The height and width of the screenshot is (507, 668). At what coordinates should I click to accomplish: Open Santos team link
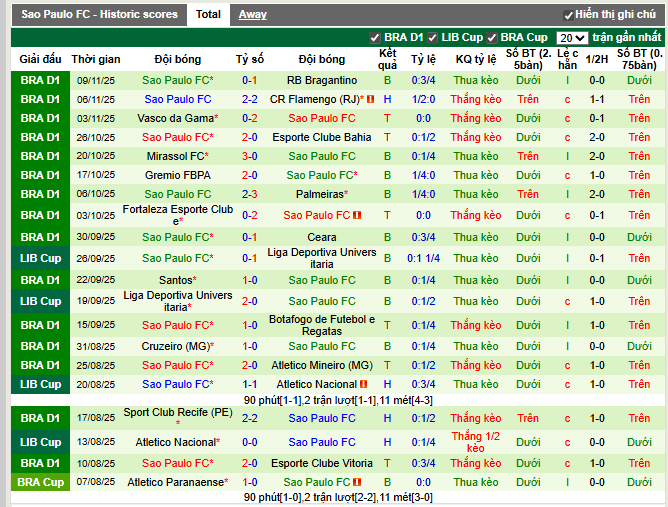(176, 280)
